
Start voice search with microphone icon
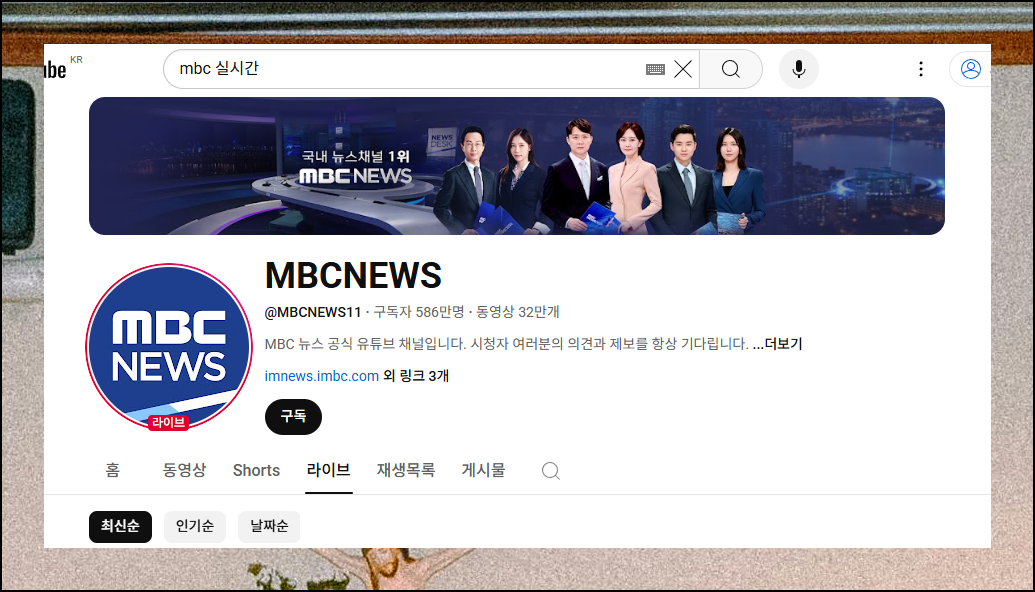point(799,69)
